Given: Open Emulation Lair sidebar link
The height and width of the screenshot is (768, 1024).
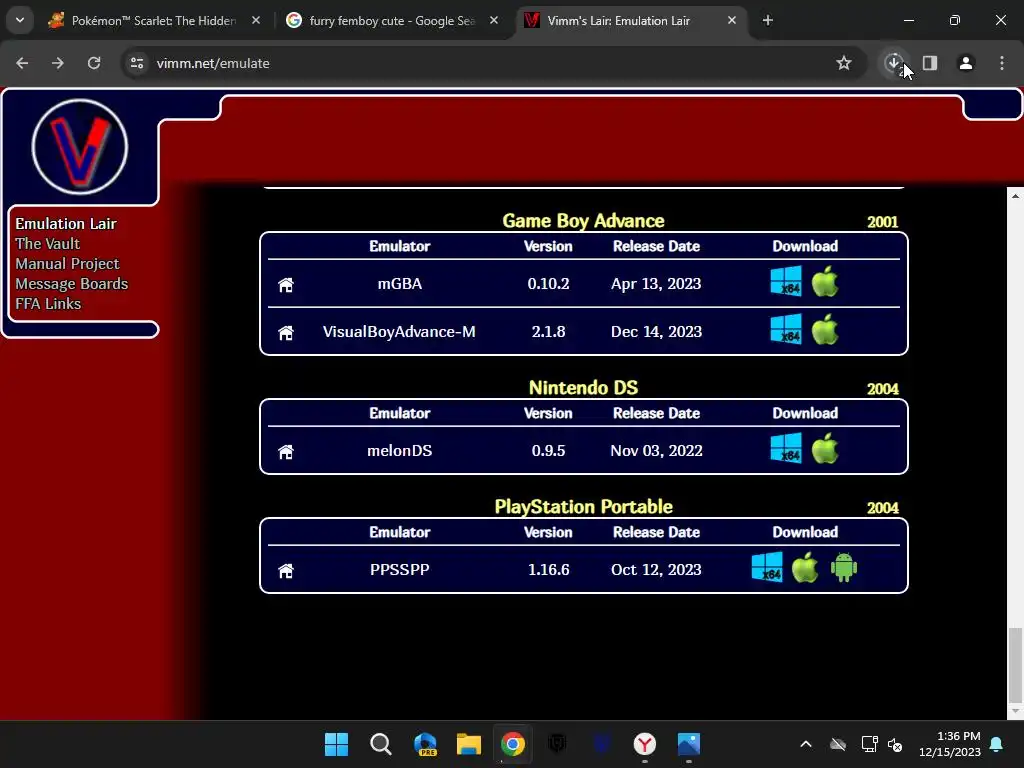Looking at the screenshot, I should 65,223.
